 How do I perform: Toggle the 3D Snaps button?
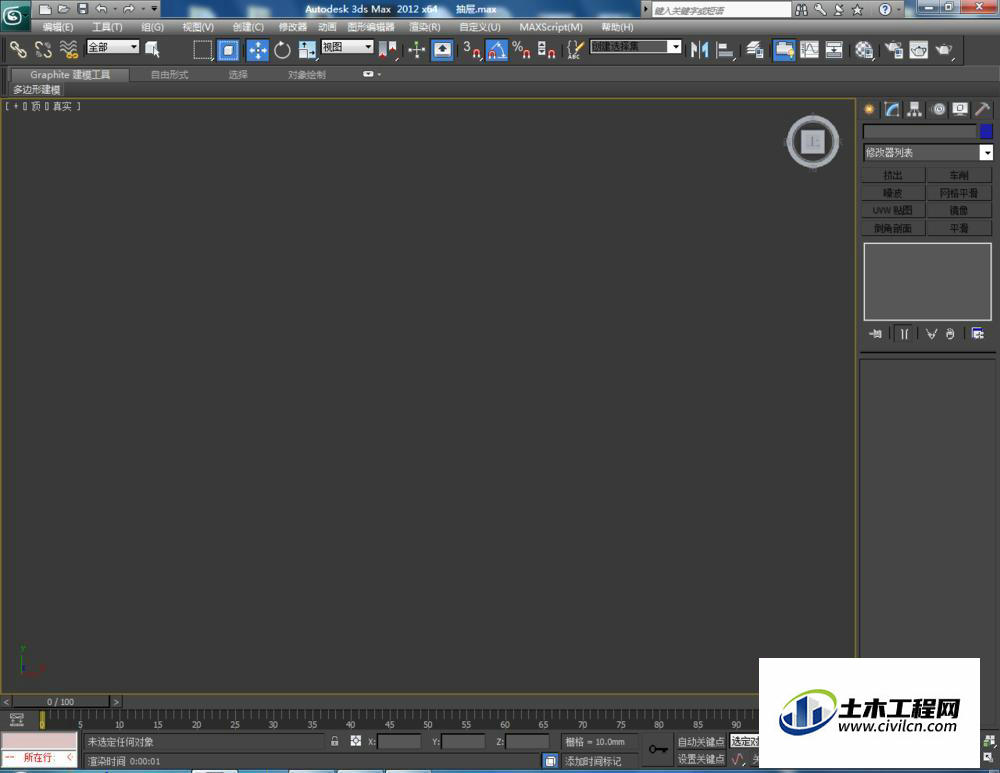471,50
